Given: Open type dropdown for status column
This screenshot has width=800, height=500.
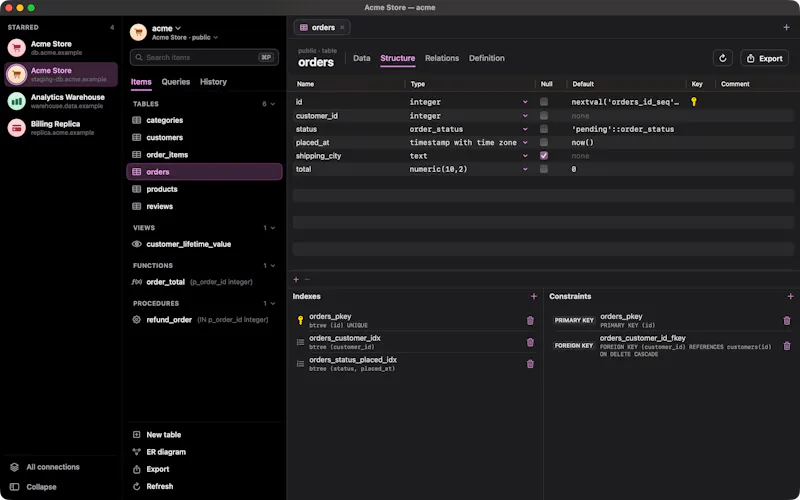Looking at the screenshot, I should 525,129.
